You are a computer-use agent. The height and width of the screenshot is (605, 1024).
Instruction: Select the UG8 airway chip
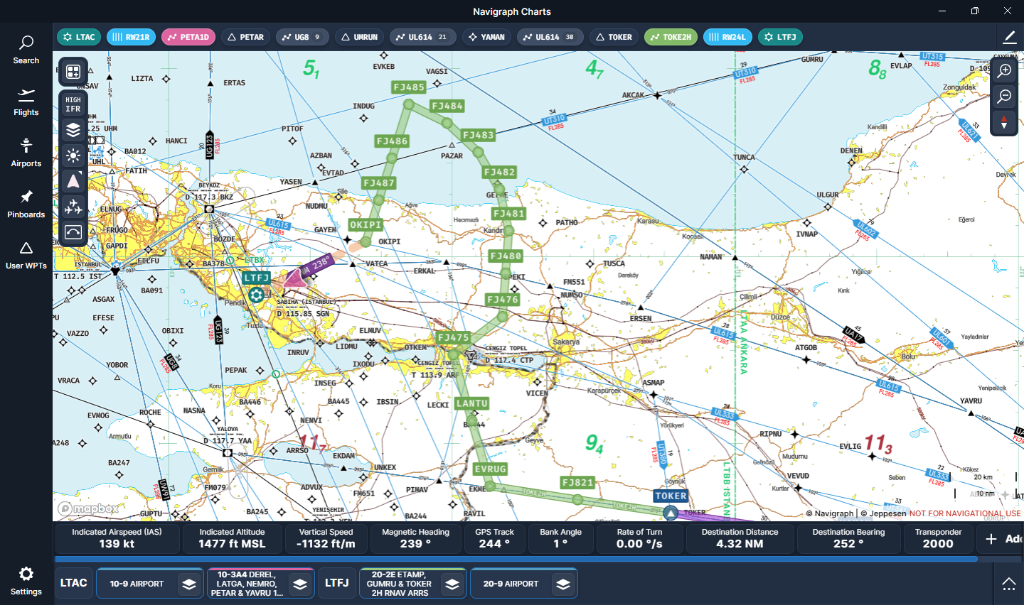pos(302,37)
